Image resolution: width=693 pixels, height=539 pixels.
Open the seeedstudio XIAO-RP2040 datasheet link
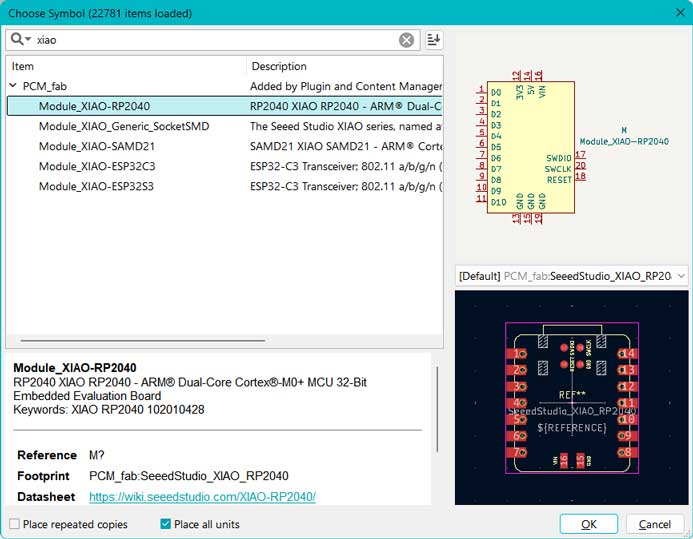point(202,497)
